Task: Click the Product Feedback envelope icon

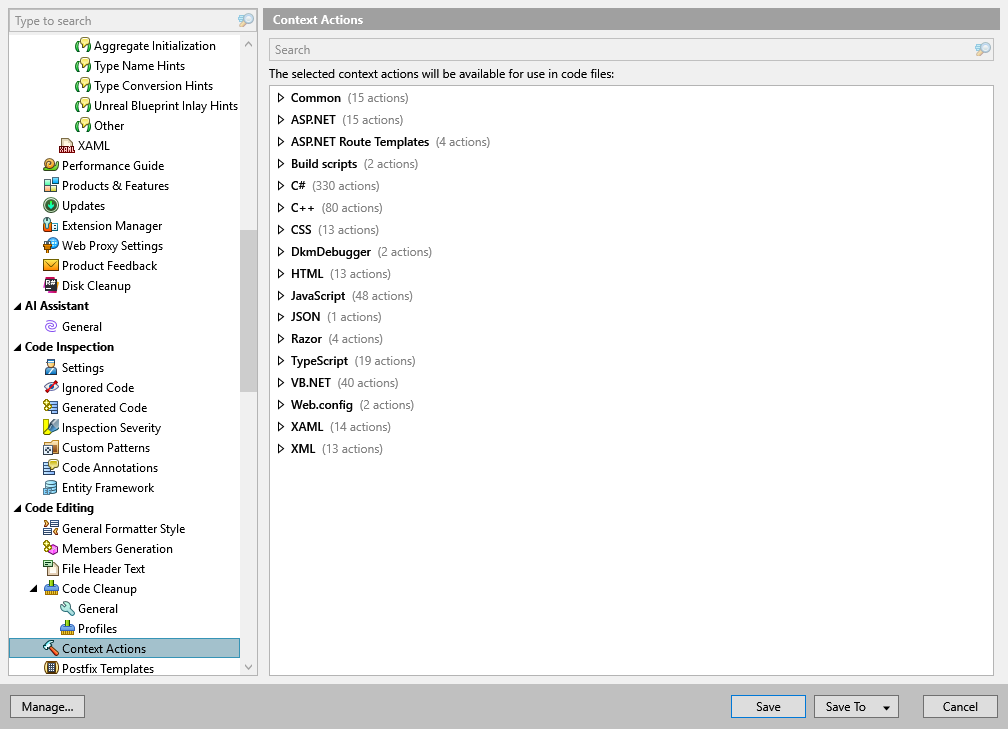Action: 51,265
